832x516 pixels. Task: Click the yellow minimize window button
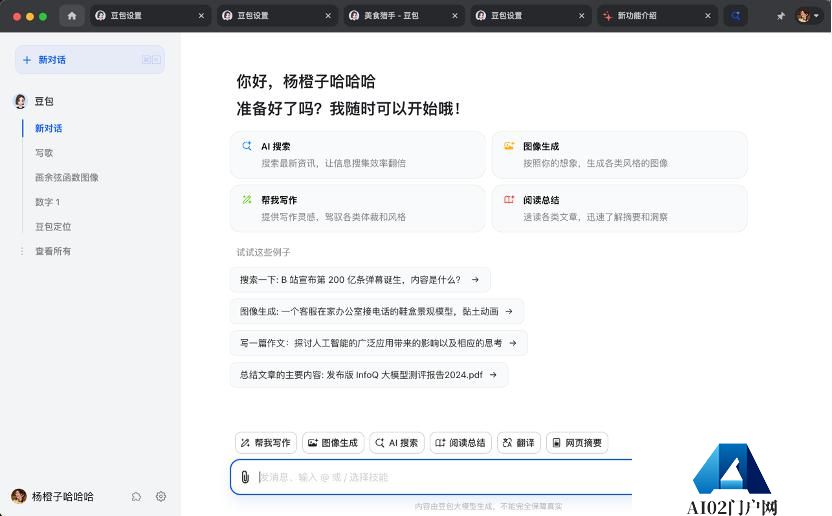30,16
